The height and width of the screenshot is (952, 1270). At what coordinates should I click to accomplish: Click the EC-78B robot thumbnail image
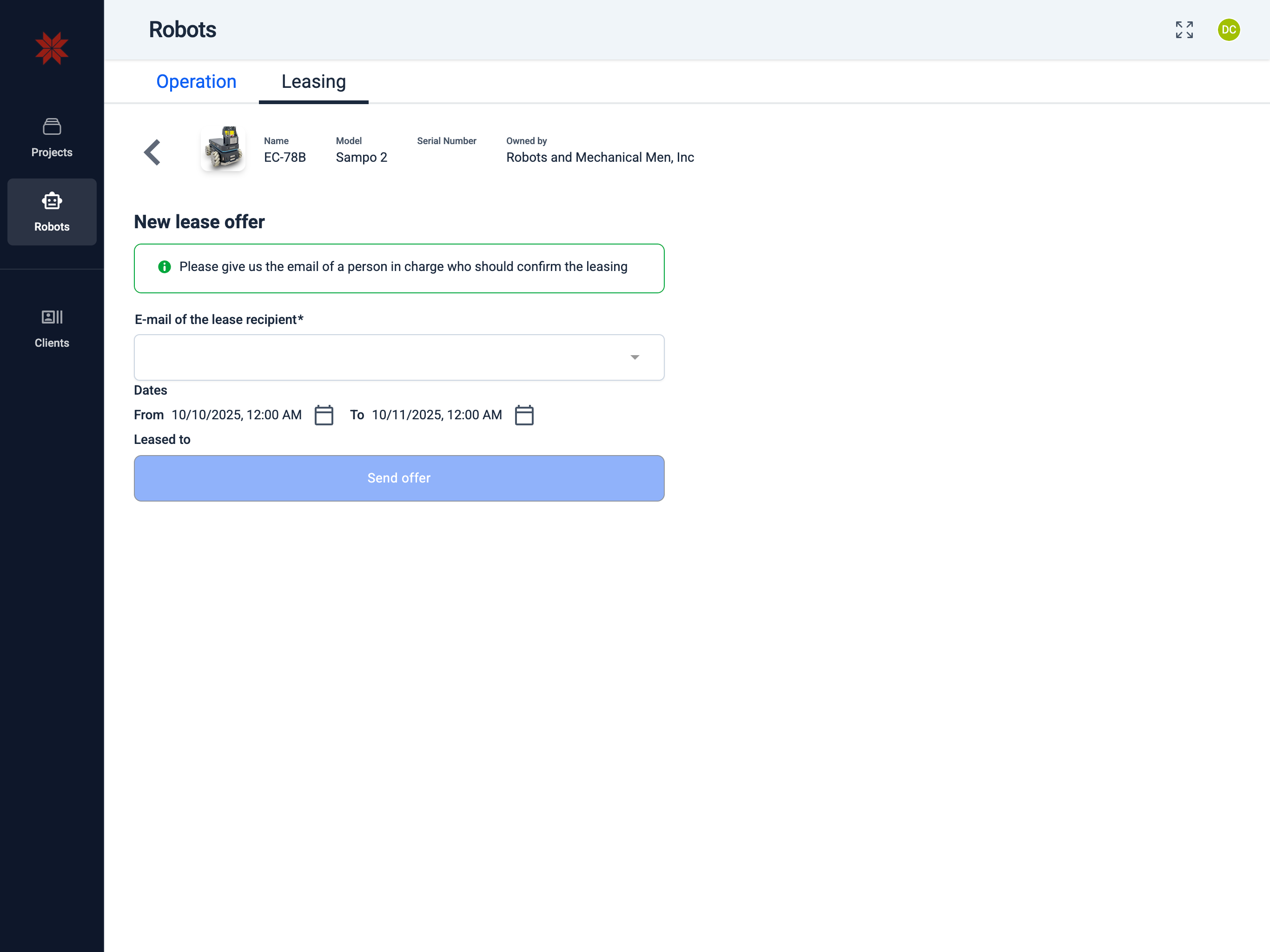pos(223,147)
